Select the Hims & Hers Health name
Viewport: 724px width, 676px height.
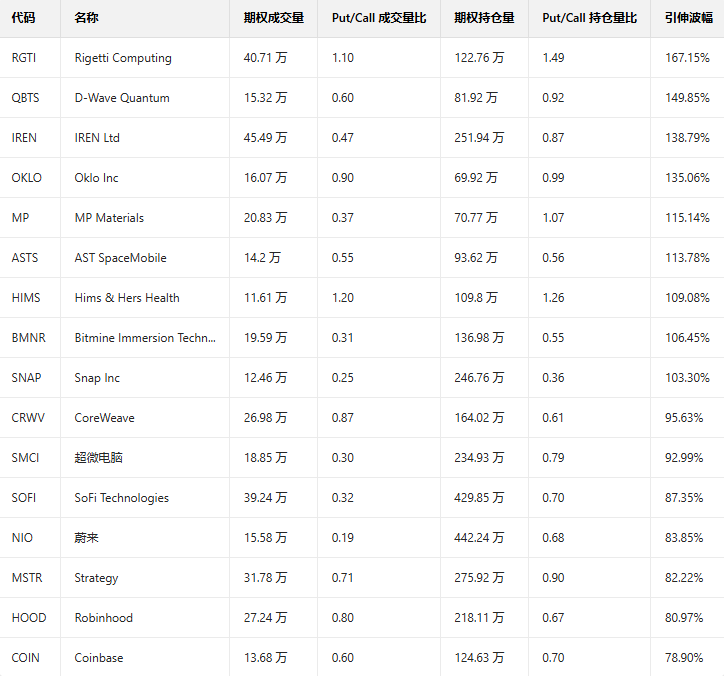point(127,298)
